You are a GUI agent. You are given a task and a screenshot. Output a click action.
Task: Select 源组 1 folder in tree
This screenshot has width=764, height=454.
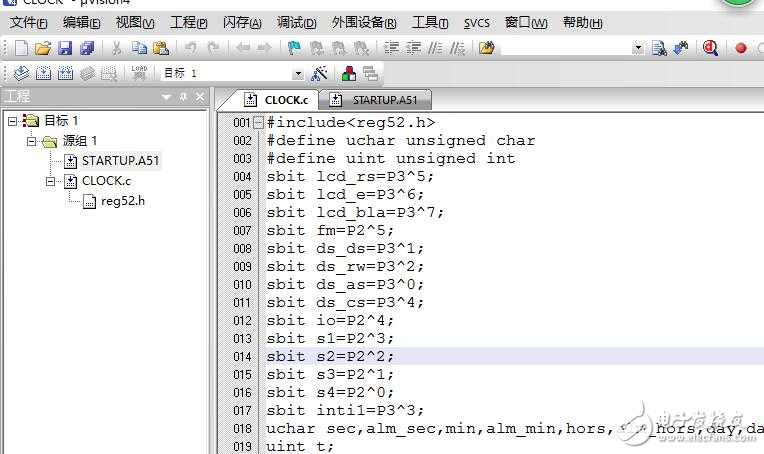tap(79, 141)
